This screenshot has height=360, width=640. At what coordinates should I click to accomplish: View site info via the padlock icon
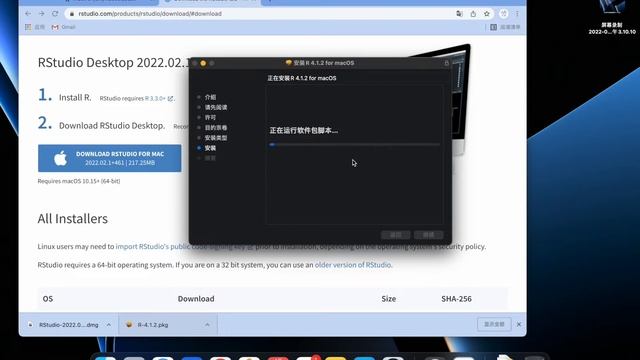pos(72,14)
